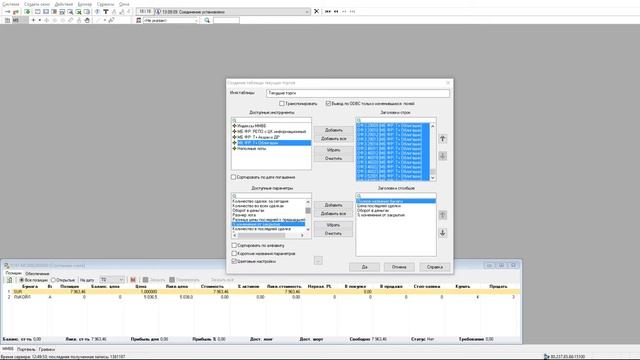This screenshot has height=360, width=640.
Task: Click the black X disconnect icon in toolbar
Action: [316, 11]
